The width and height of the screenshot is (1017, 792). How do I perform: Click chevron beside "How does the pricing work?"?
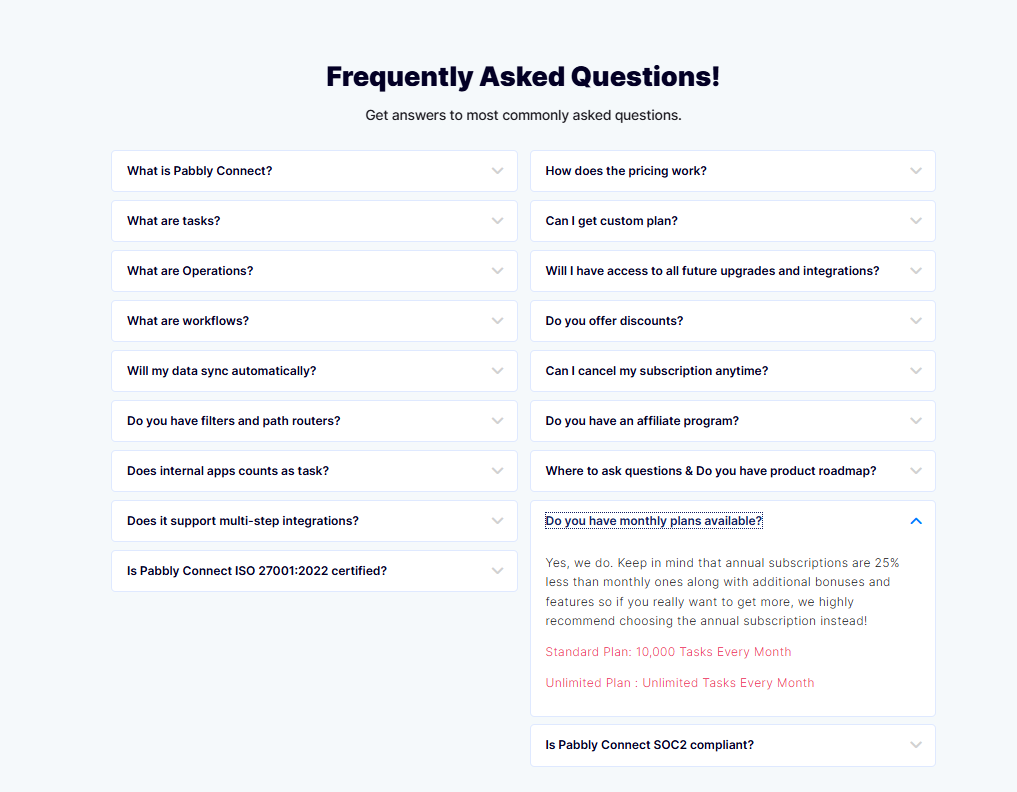click(x=916, y=171)
